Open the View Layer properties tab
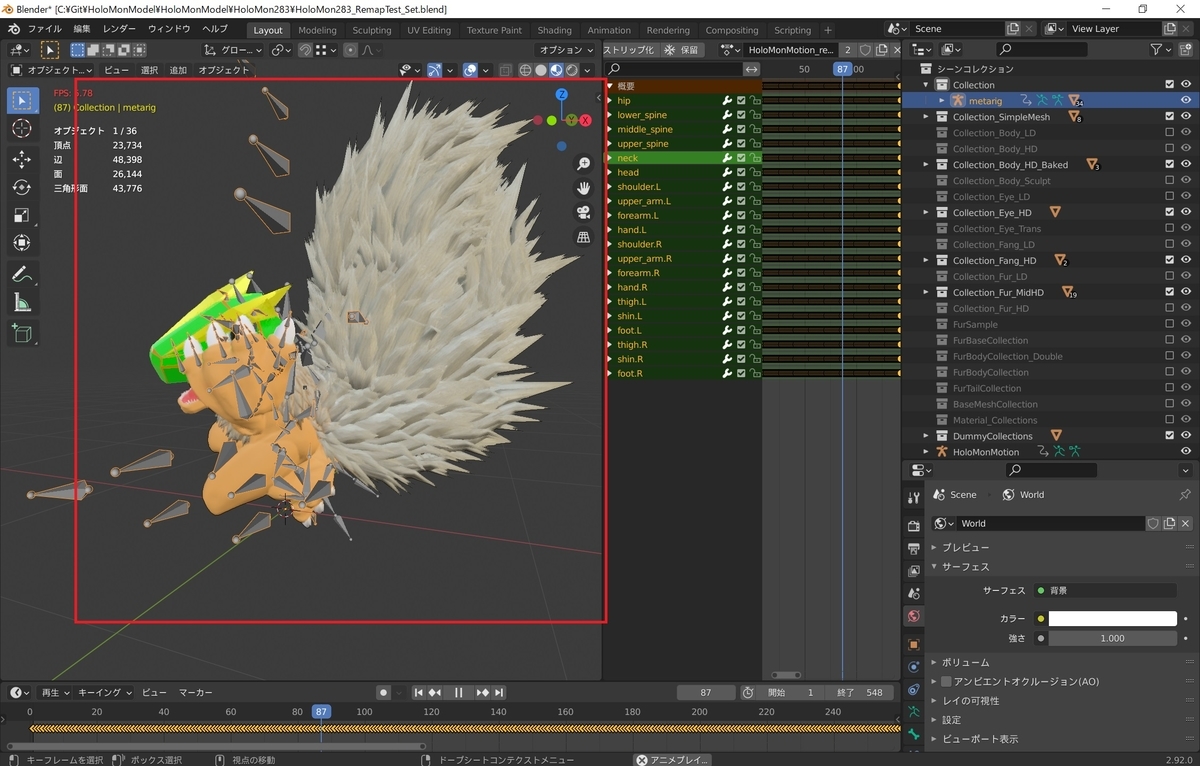1200x766 pixels. [x=913, y=571]
